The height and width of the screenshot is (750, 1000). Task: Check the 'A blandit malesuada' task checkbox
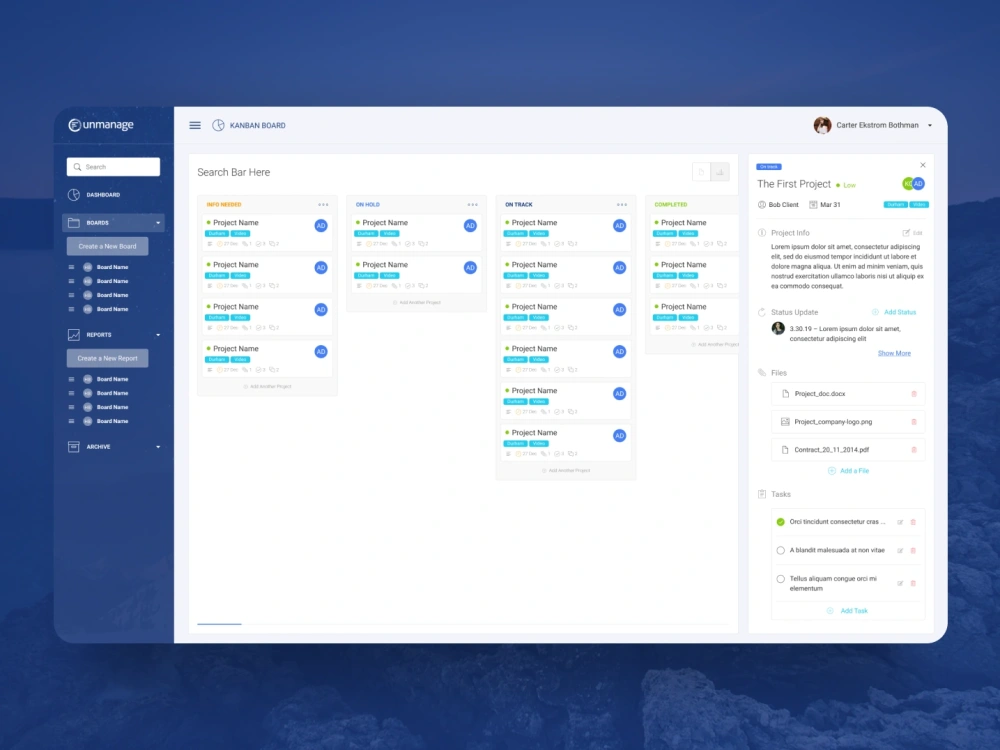(x=780, y=550)
